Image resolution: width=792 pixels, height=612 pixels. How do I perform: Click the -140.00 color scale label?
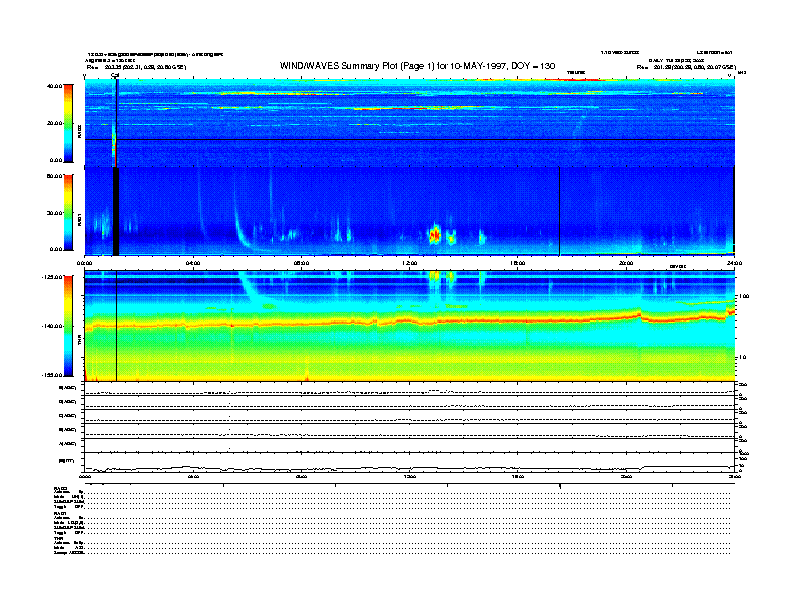coord(52,326)
